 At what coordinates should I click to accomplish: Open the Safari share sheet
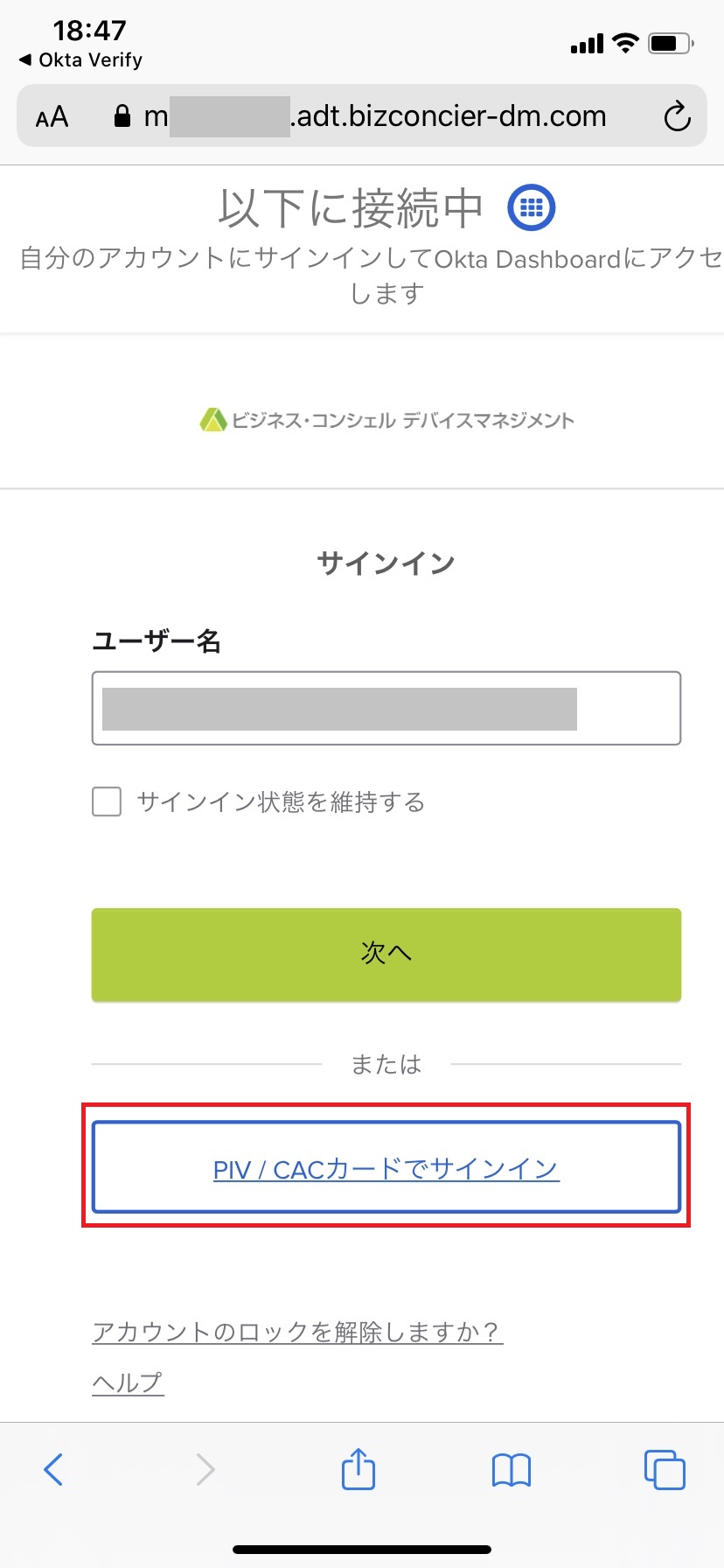pos(359,1468)
